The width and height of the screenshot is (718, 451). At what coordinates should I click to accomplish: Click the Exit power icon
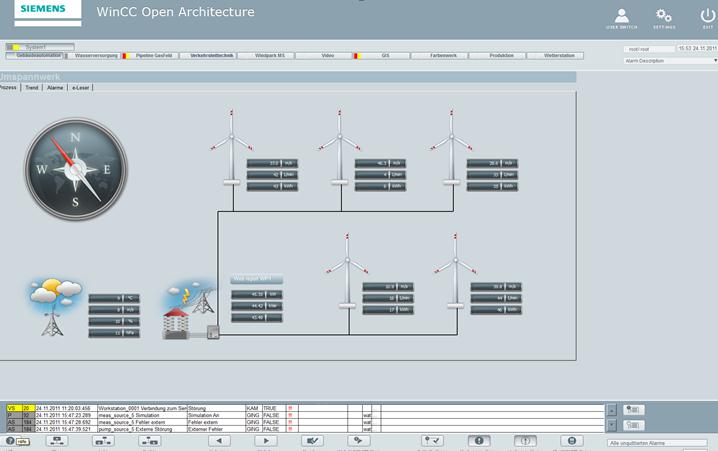click(708, 17)
